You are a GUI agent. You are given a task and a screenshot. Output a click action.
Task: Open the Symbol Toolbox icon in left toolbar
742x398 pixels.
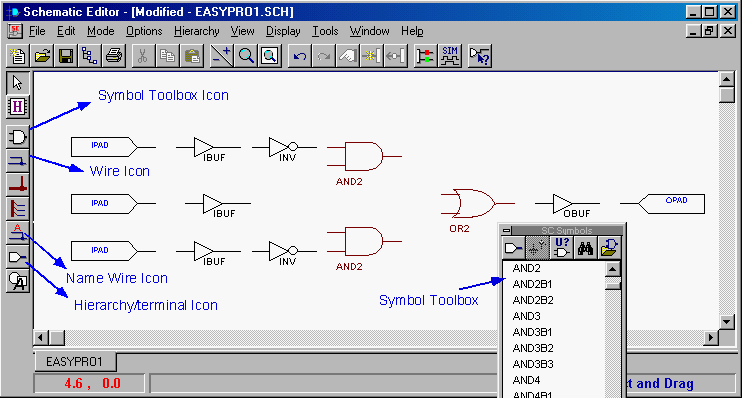pos(18,138)
